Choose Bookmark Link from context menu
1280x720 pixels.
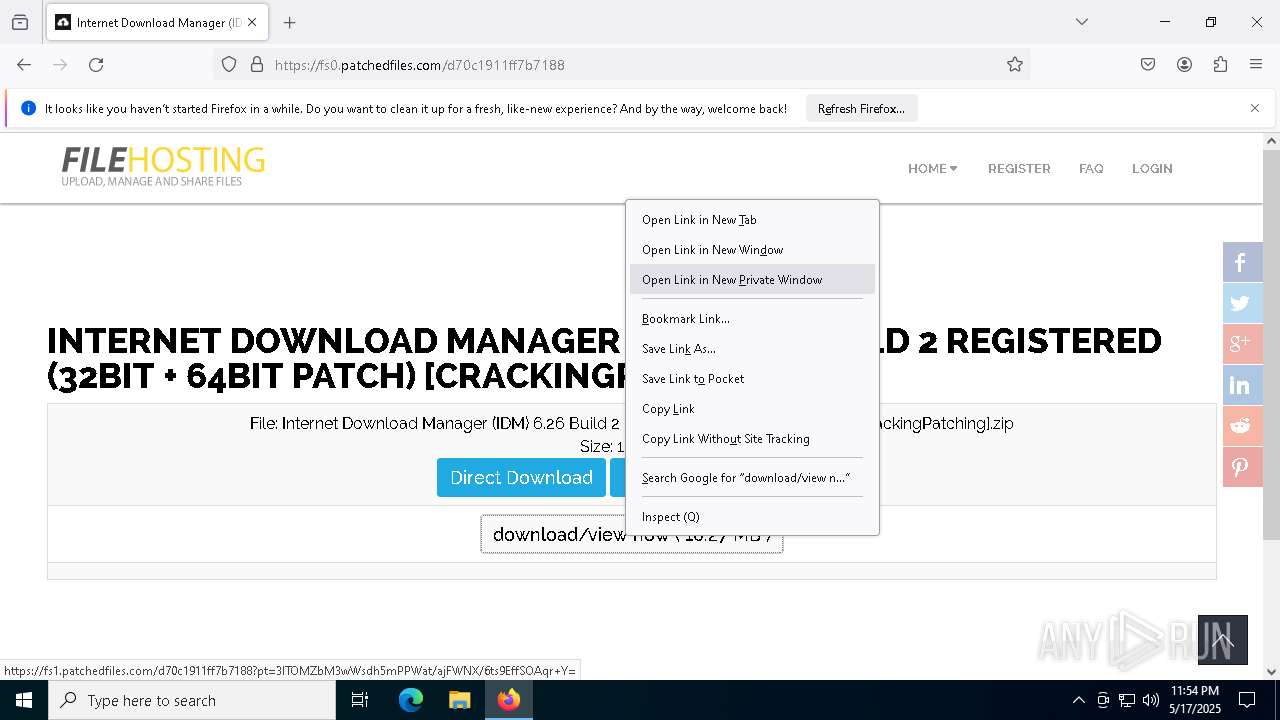click(752, 319)
